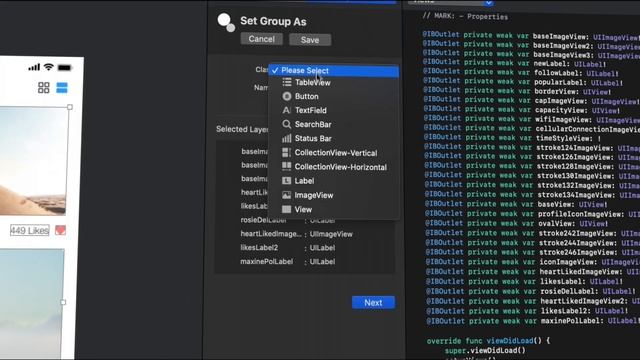Click the followLabel outlet code line

520,73
